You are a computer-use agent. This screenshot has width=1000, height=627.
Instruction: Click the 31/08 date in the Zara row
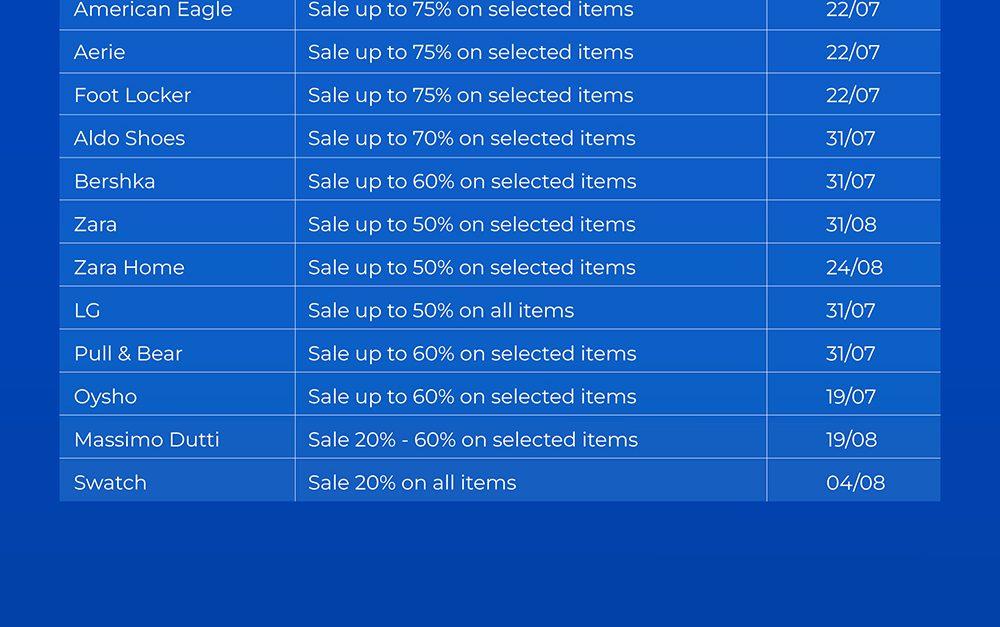click(851, 224)
